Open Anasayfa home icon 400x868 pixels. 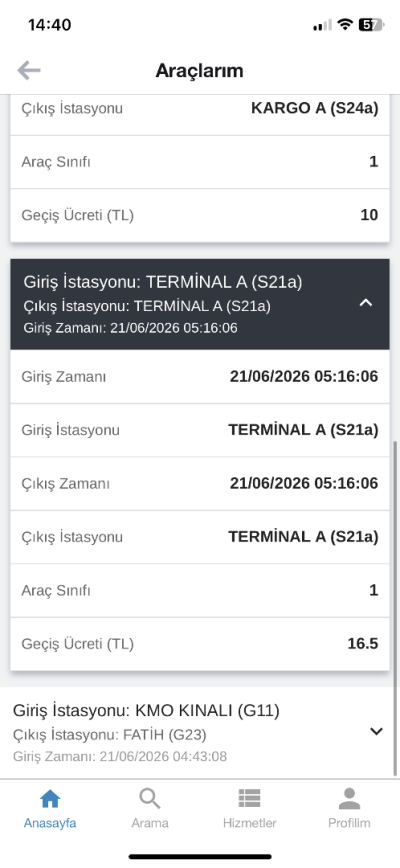50,799
